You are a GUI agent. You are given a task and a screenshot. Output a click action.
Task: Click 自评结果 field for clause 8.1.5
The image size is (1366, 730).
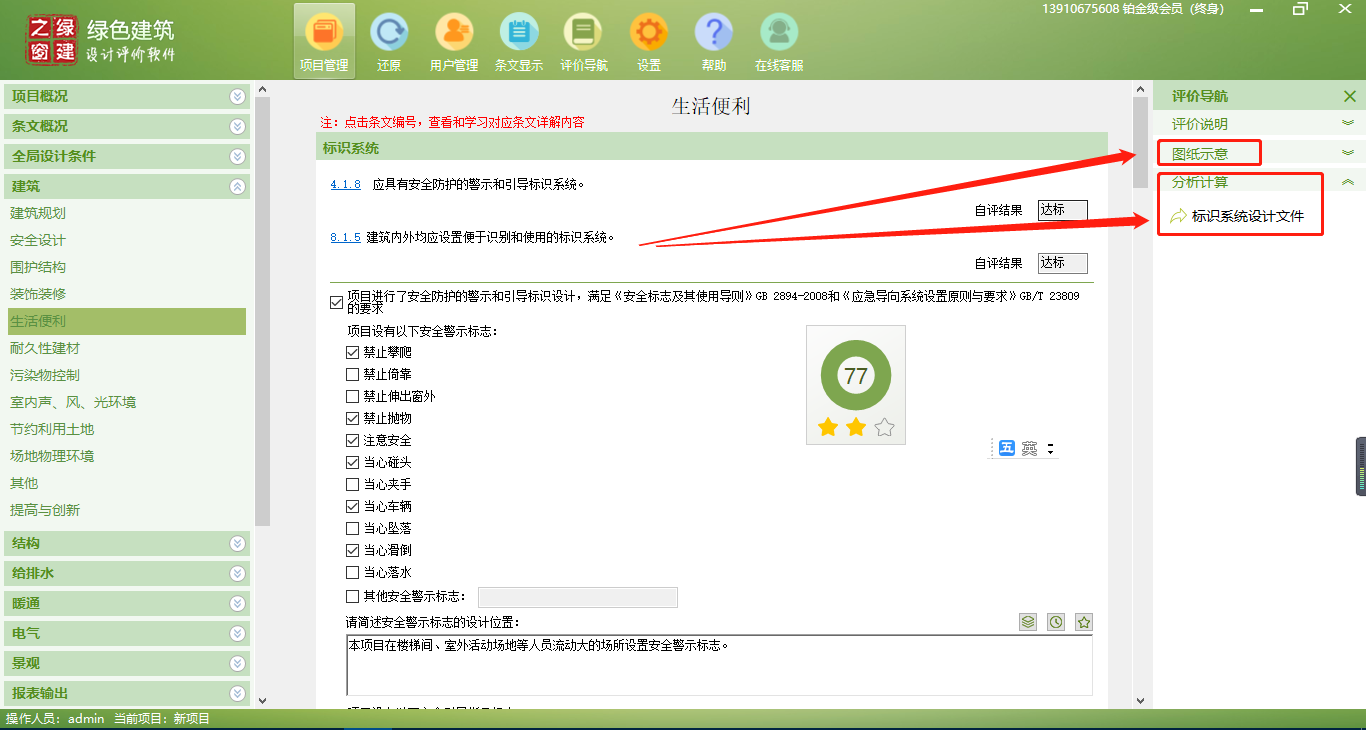point(1062,263)
